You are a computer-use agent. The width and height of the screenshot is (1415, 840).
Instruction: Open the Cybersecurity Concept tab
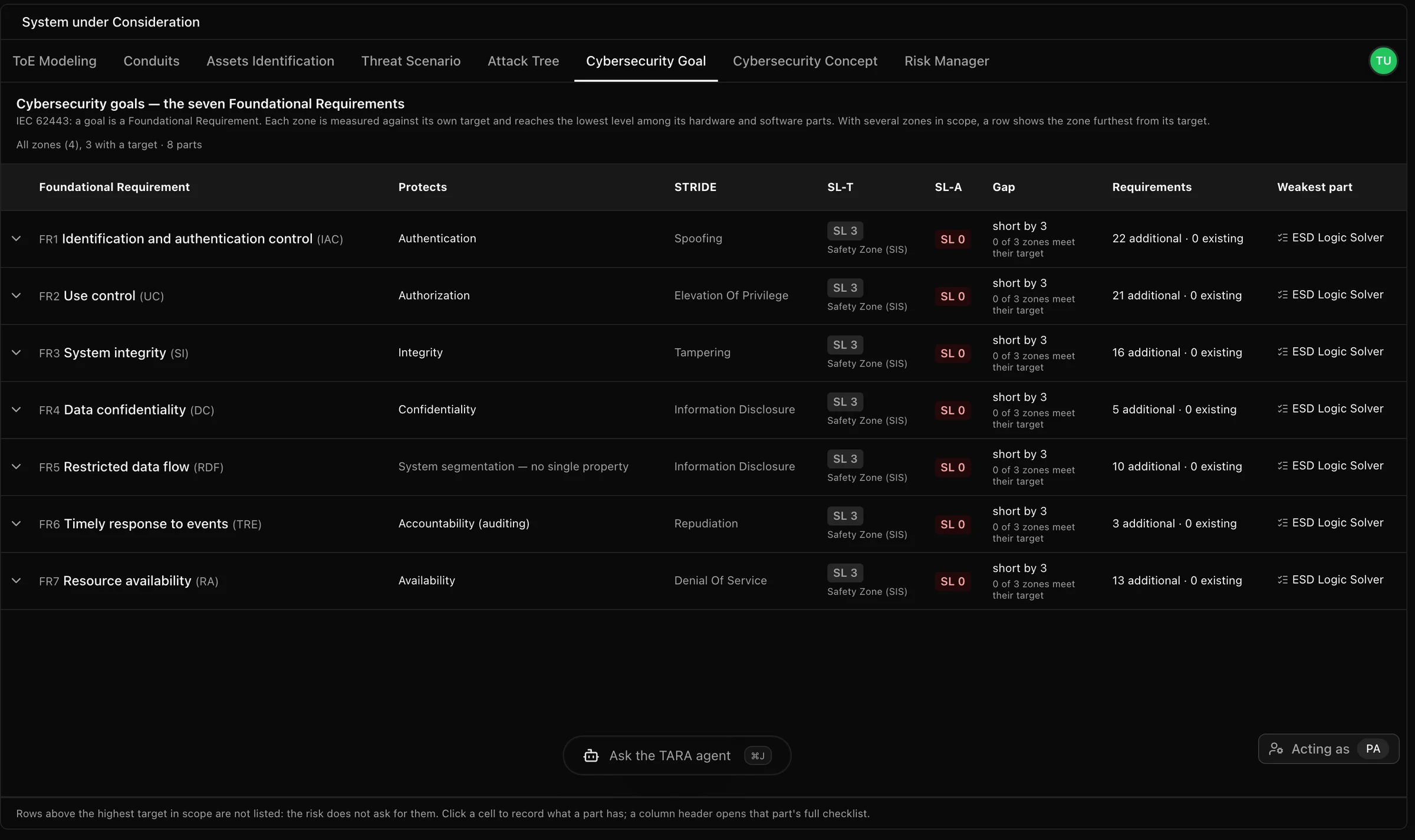(805, 61)
